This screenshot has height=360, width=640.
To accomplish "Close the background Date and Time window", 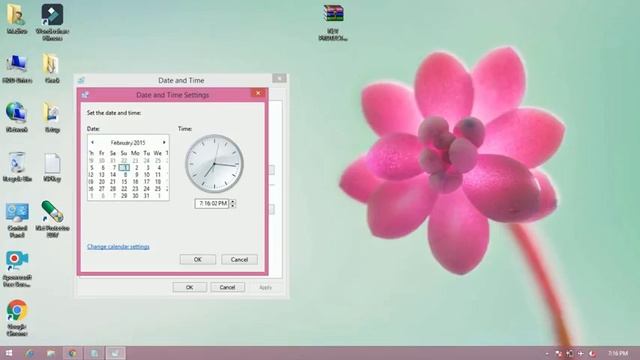I will coord(280,78).
